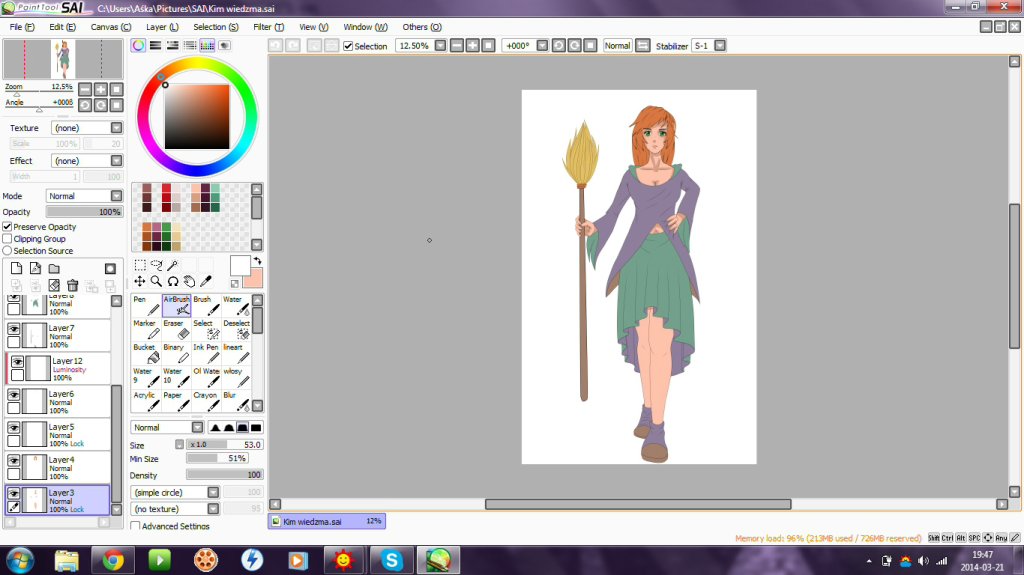Choose the magic wand tool
1024x575 pixels.
[x=172, y=265]
